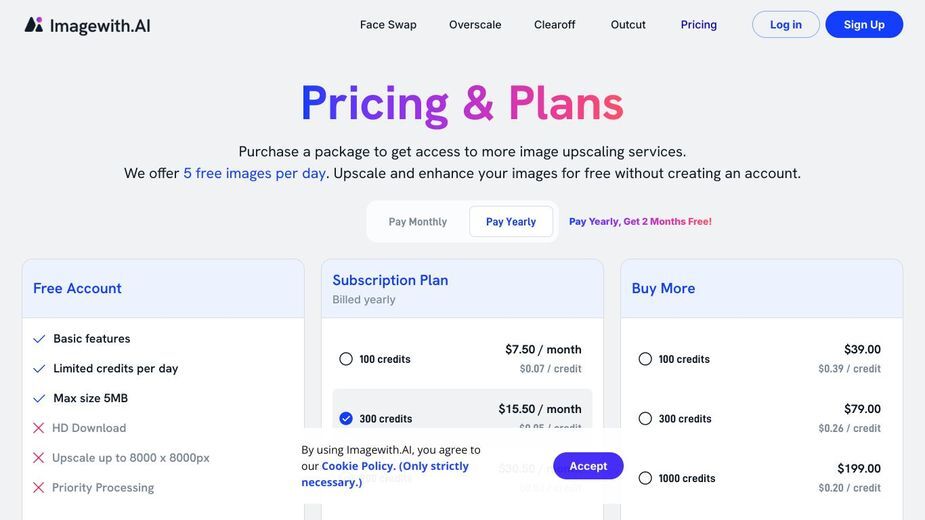Select the checked 300 credits subscription option
The height and width of the screenshot is (520, 925).
point(346,418)
